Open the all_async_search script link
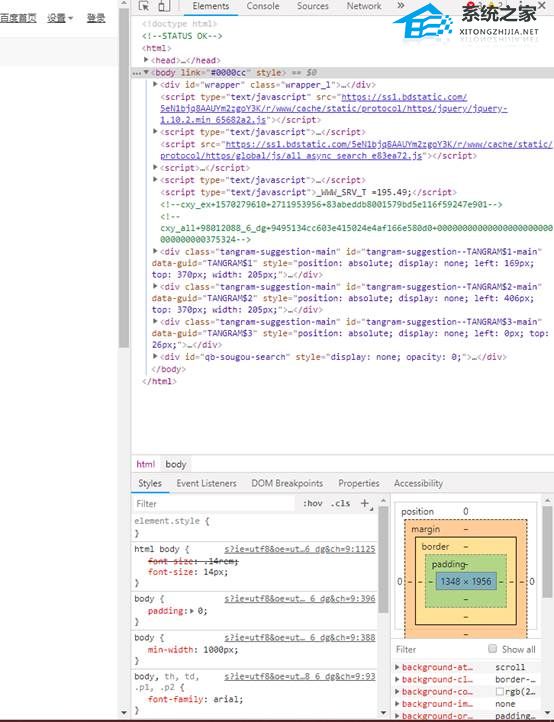The height and width of the screenshot is (722, 554). 356,150
